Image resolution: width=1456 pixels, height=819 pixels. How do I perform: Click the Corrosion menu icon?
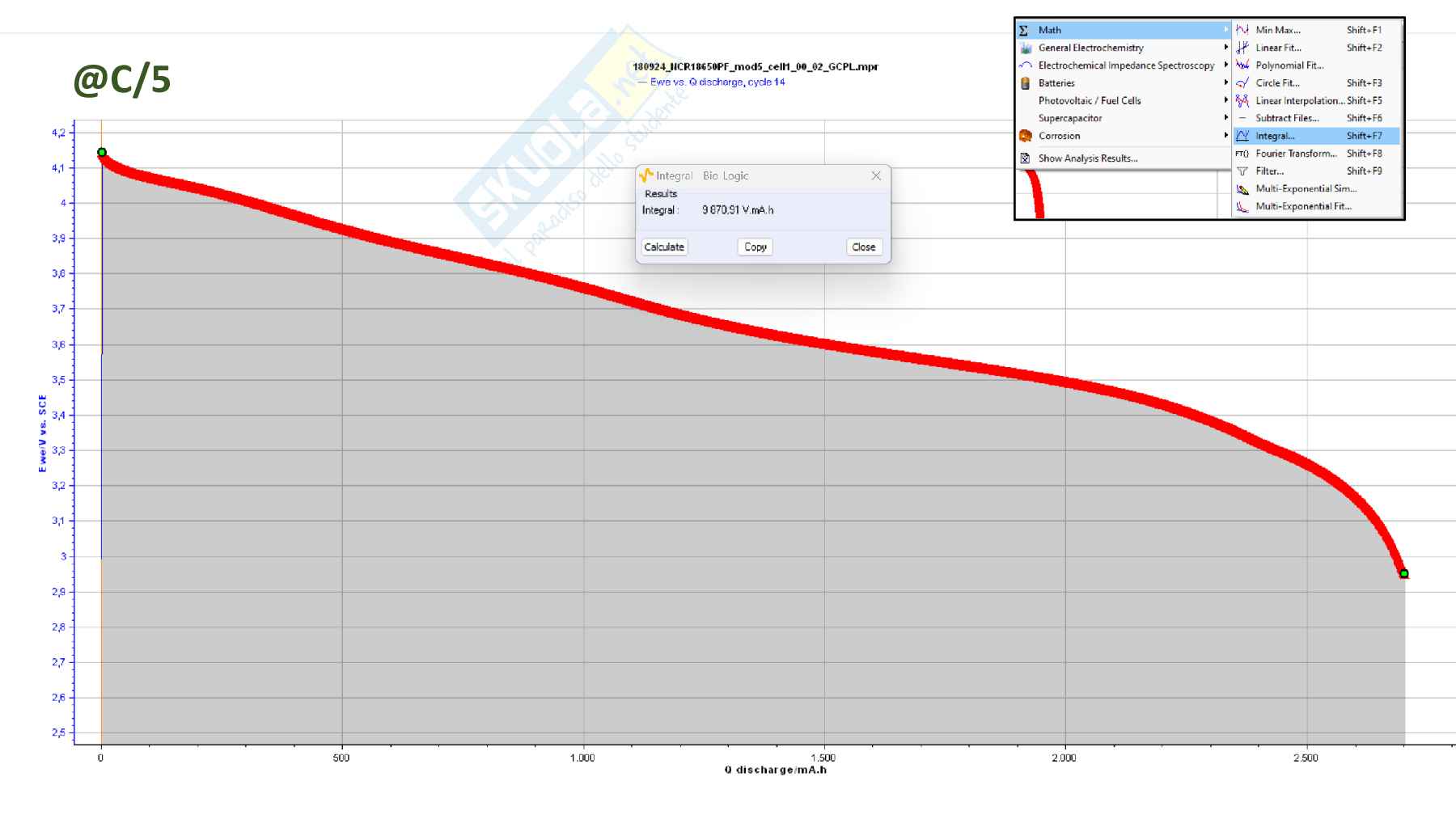coord(1026,136)
